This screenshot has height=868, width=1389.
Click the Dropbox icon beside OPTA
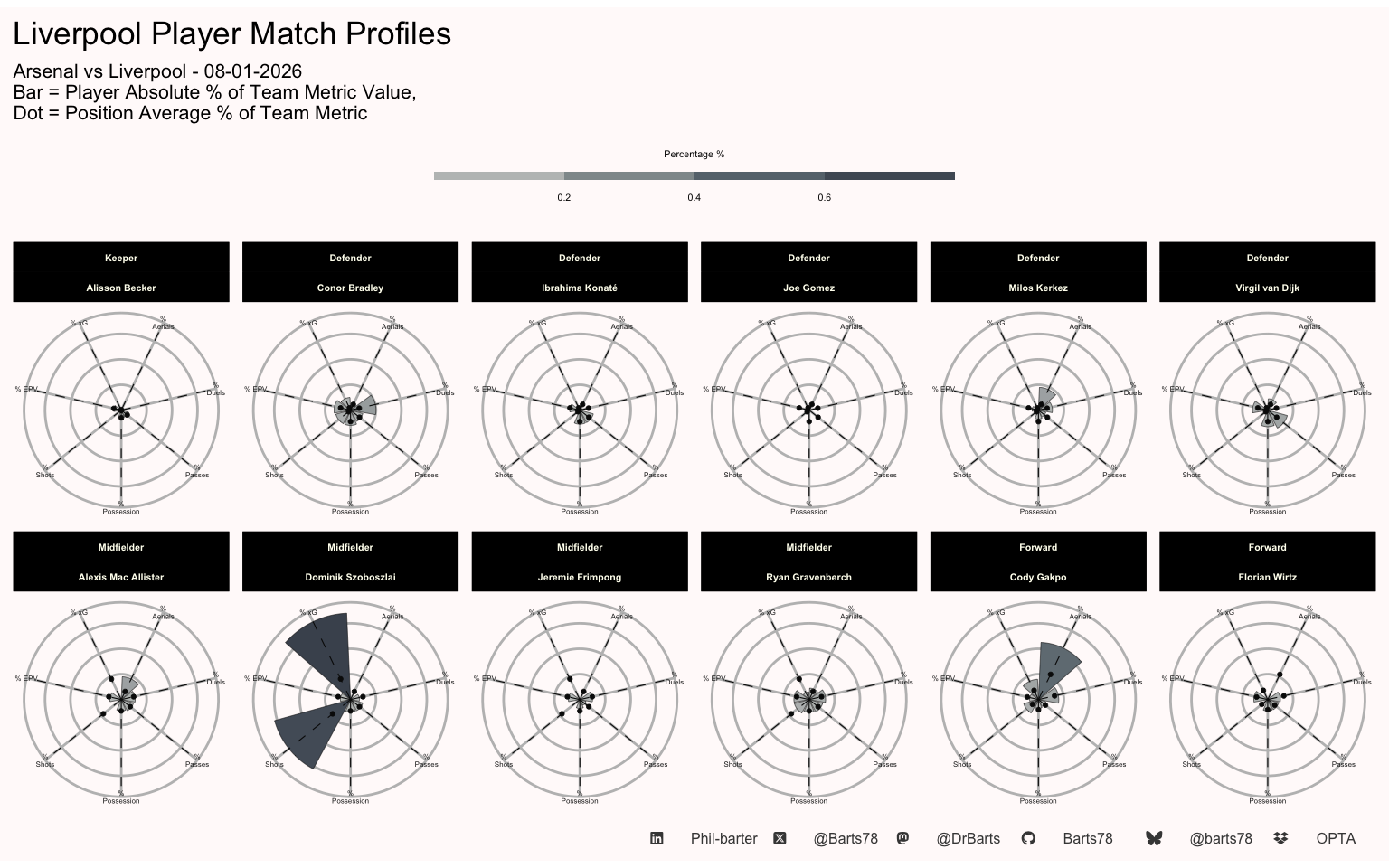(x=1280, y=838)
